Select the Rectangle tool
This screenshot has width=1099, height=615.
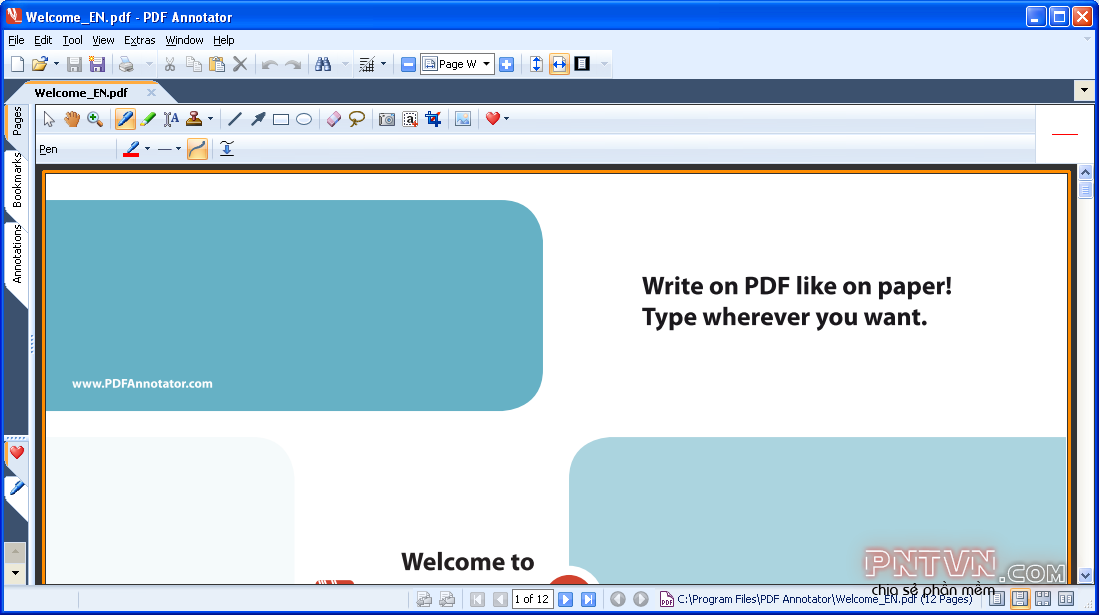click(281, 119)
